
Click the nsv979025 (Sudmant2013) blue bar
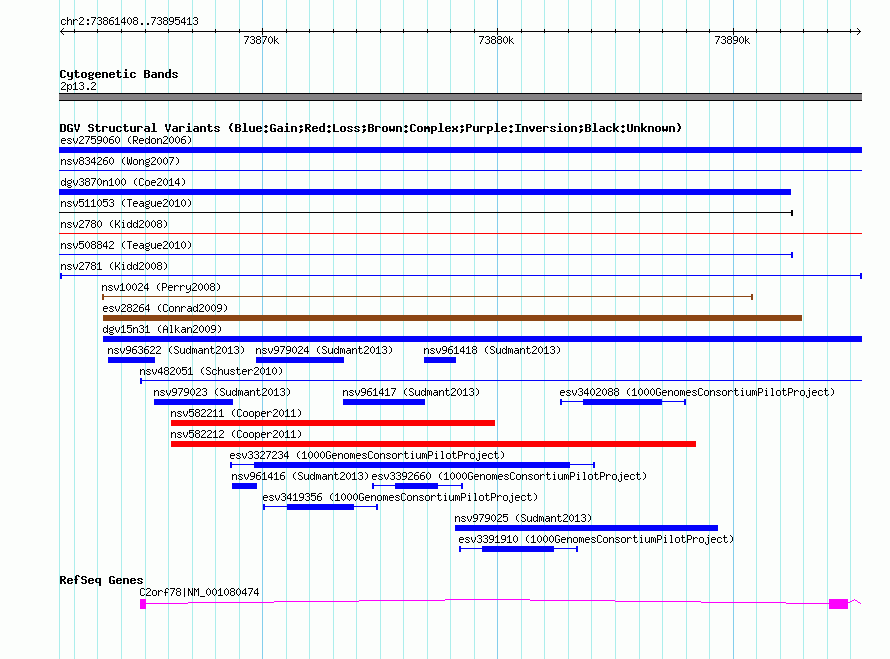coord(586,528)
